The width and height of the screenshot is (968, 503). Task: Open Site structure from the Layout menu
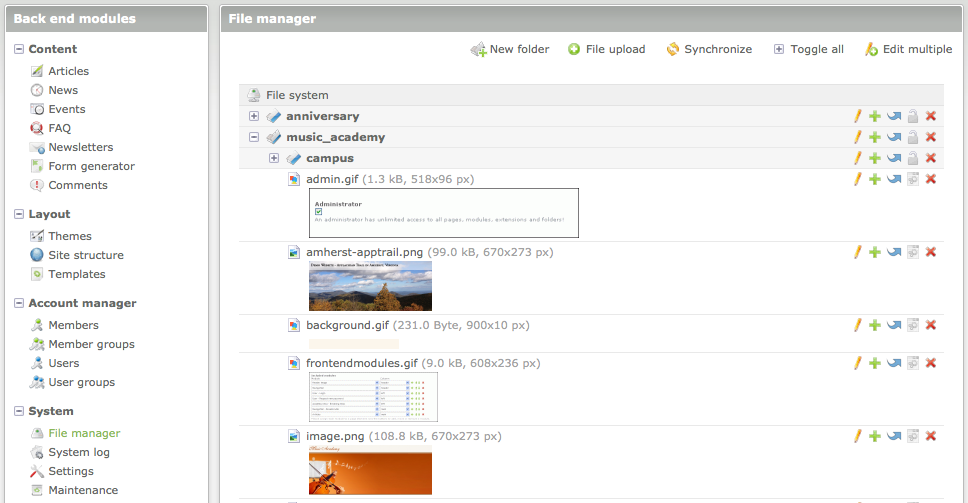pyautogui.click(x=85, y=255)
